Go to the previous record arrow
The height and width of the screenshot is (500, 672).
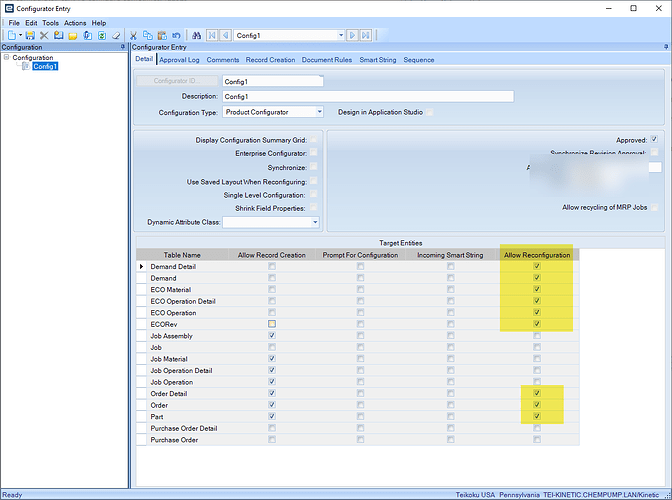pyautogui.click(x=225, y=35)
